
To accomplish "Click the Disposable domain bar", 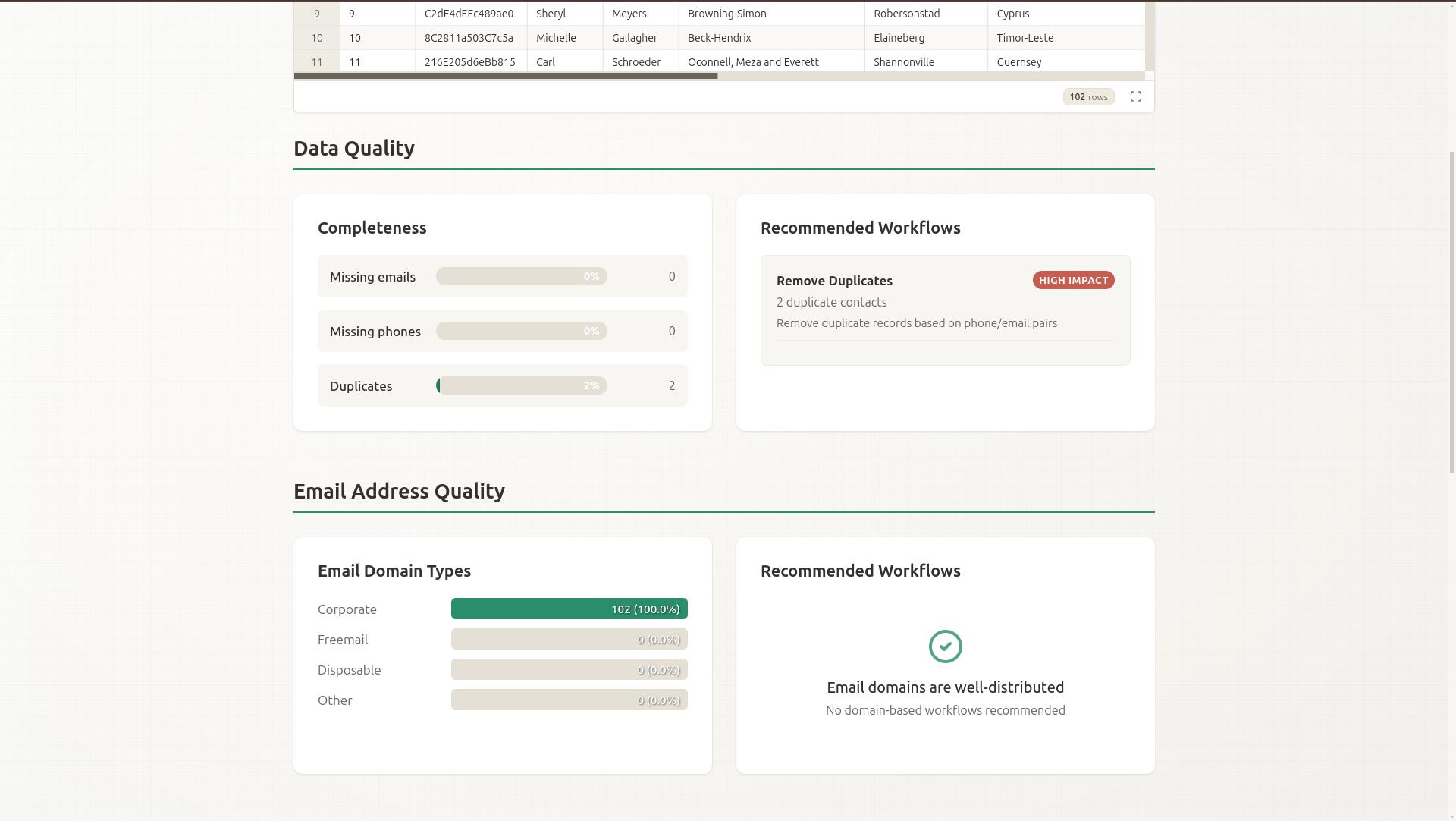I will point(569,669).
